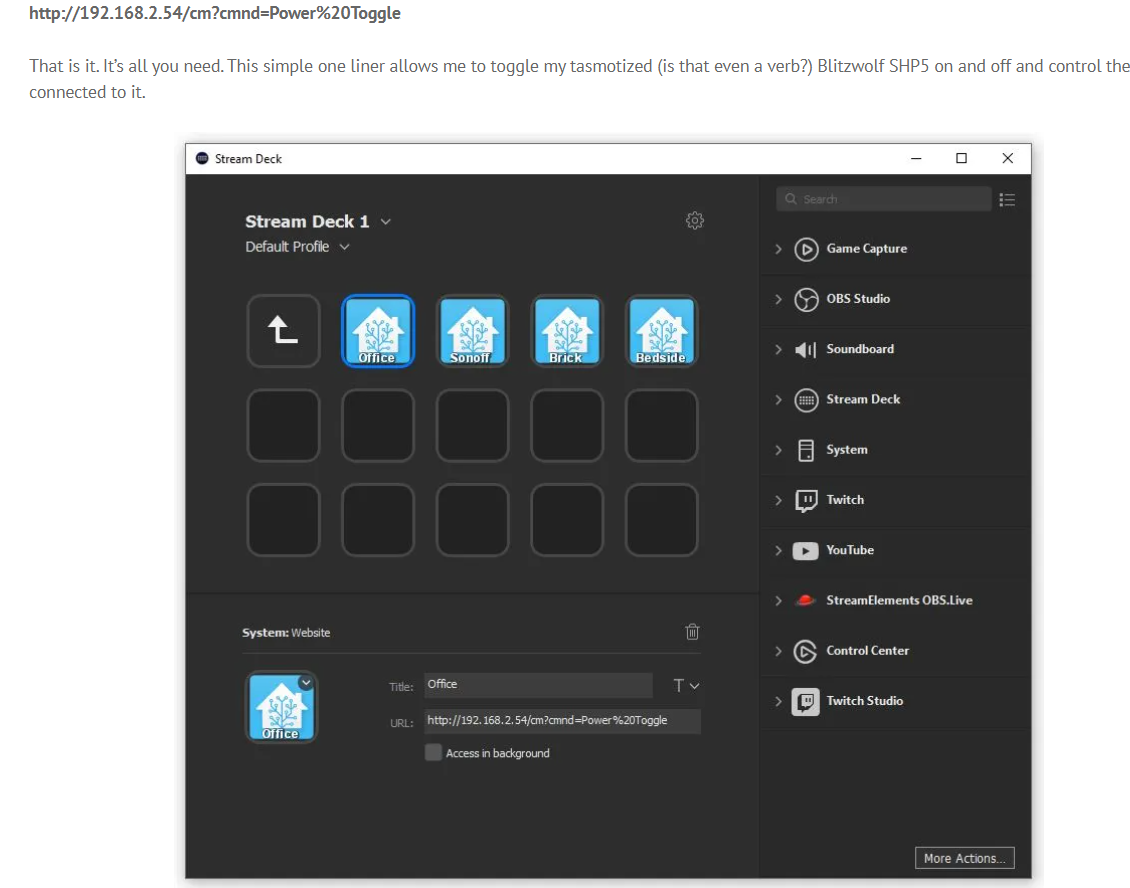The width and height of the screenshot is (1130, 888).
Task: Close the Stream Deck window
Action: pyautogui.click(x=1007, y=159)
